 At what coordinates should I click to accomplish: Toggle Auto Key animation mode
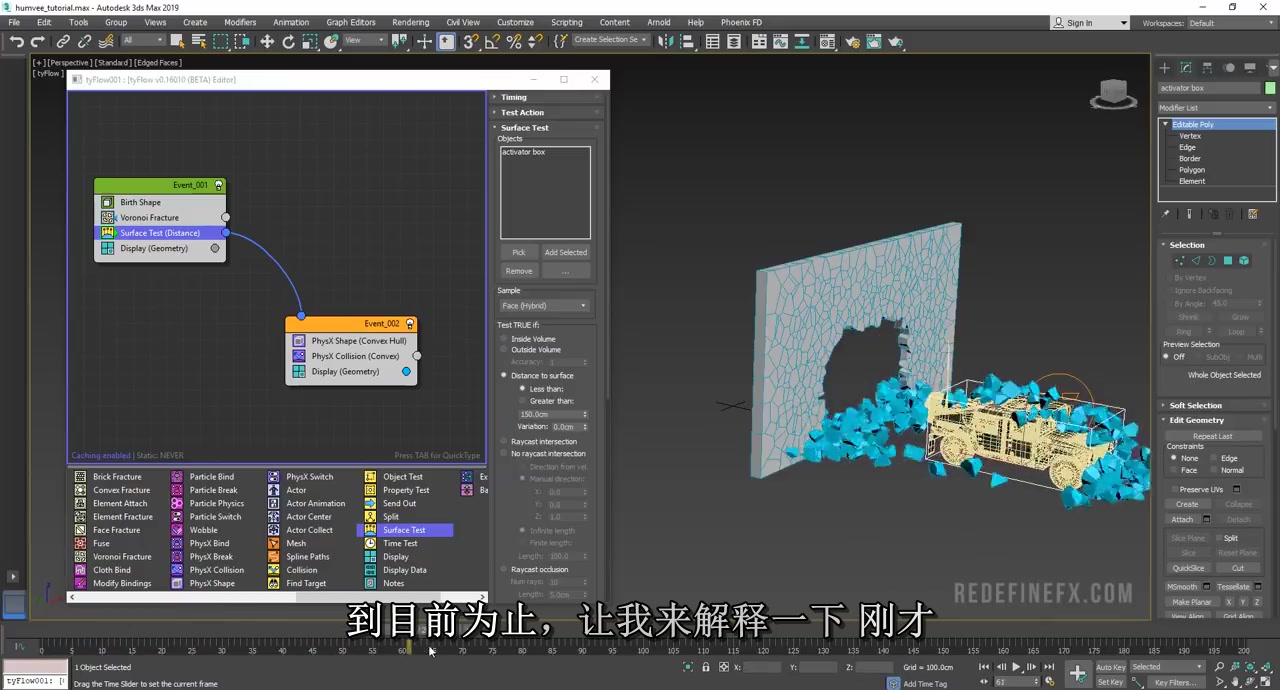pos(1110,667)
